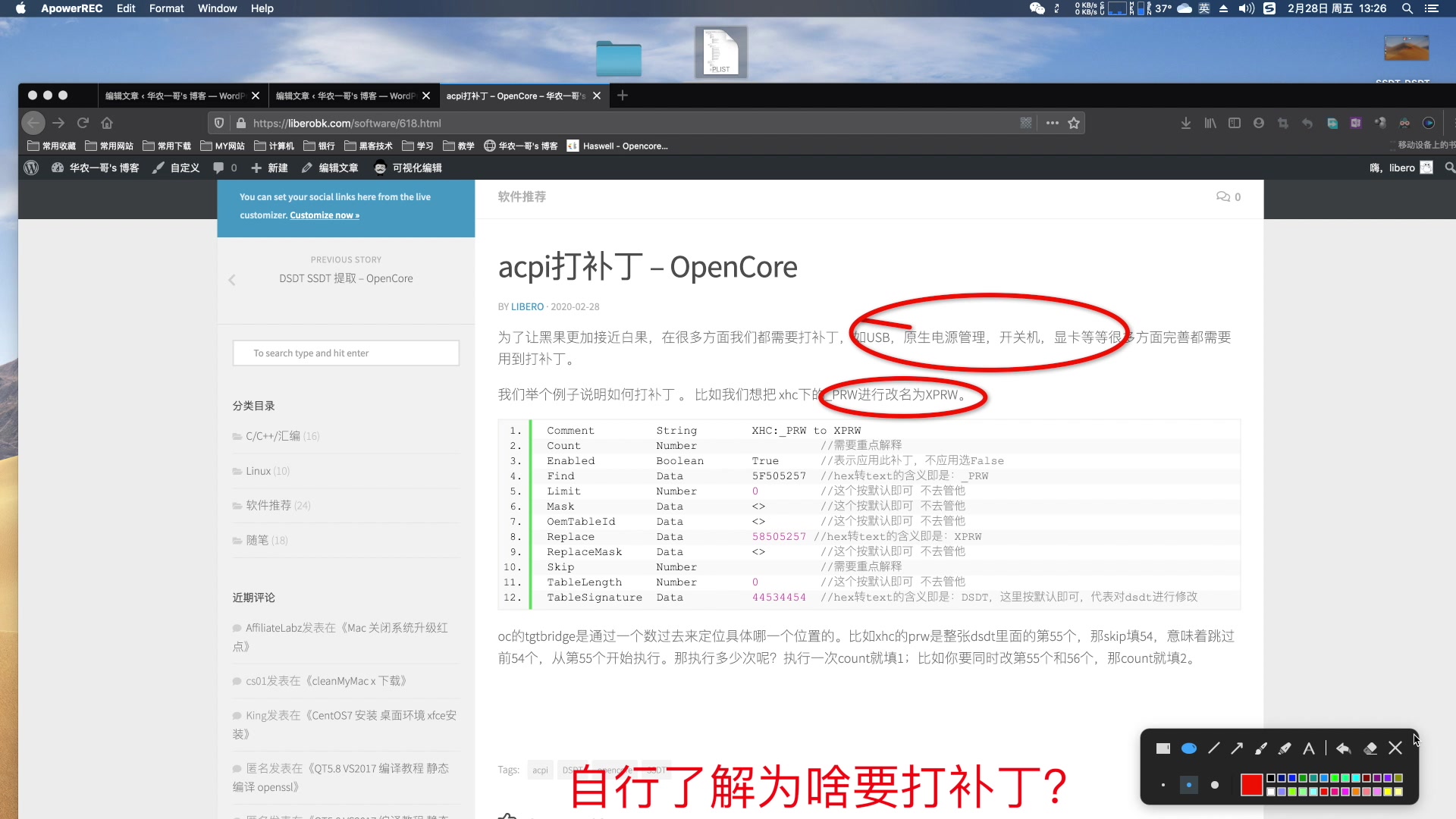Switch to second 编辑文章 WordPress tab
The width and height of the screenshot is (1456, 819).
pyautogui.click(x=353, y=96)
